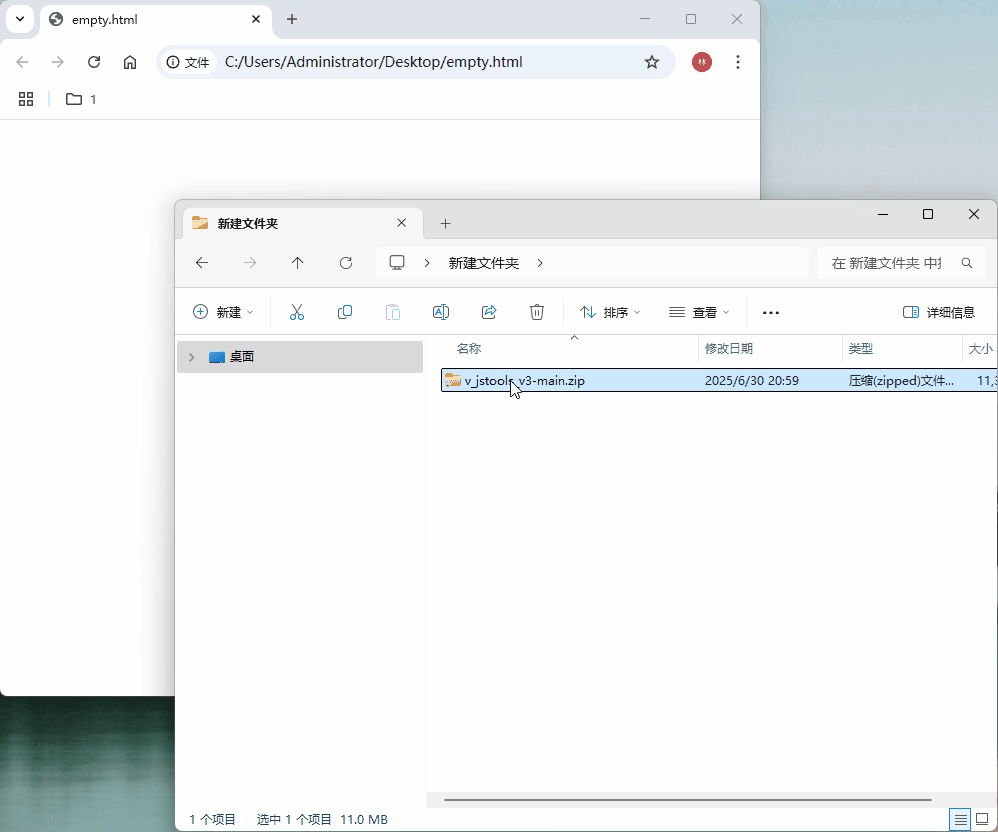
Task: Delete the selected file with trash icon
Action: pyautogui.click(x=537, y=312)
